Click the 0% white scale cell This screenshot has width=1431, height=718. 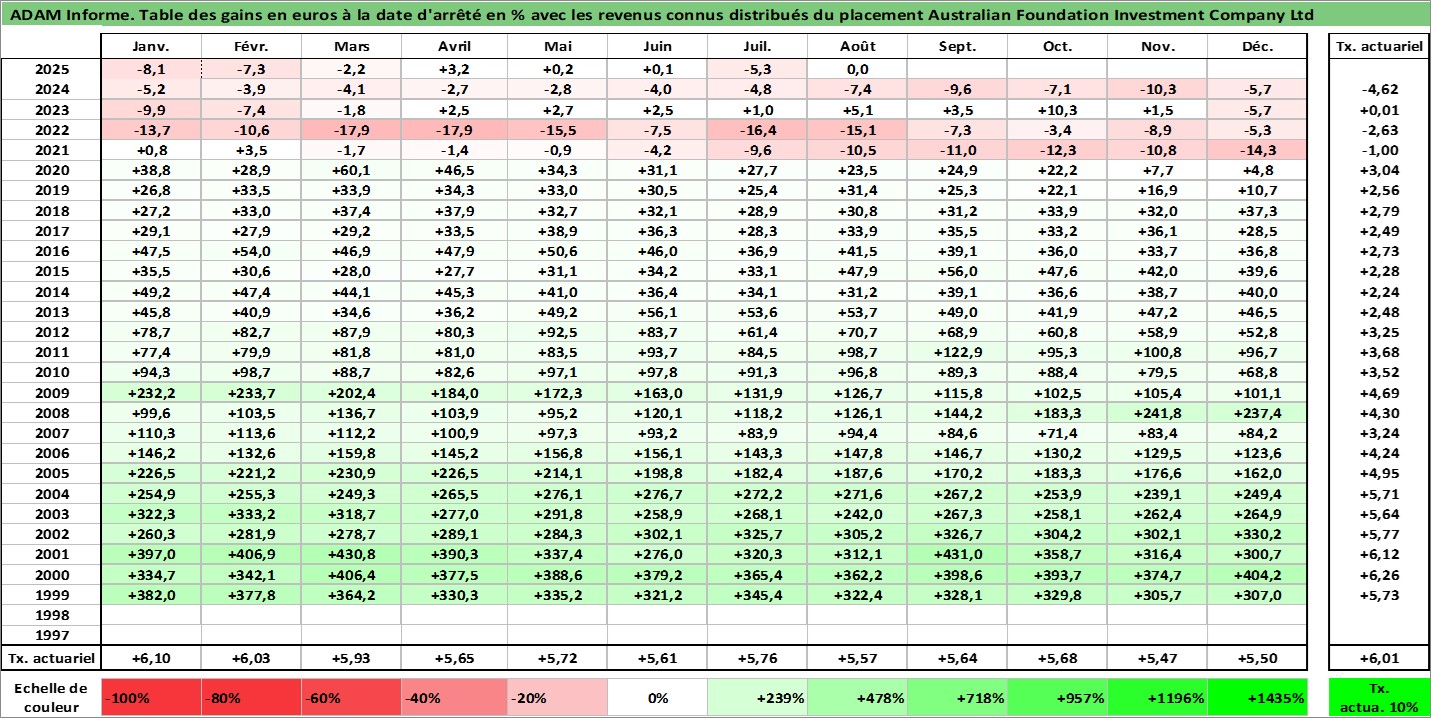tap(656, 698)
